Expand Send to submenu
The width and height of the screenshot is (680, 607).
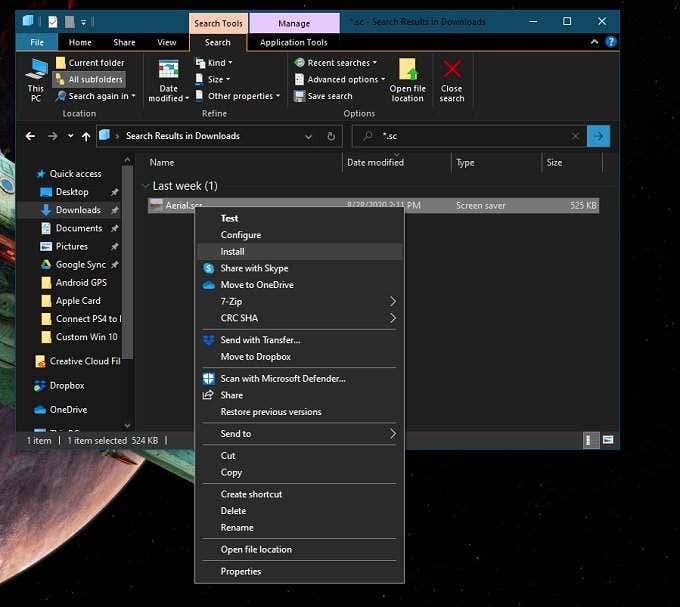click(x=299, y=434)
